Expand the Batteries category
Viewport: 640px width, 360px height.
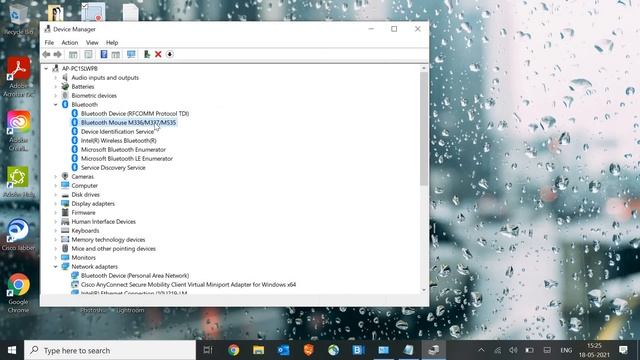coord(56,87)
